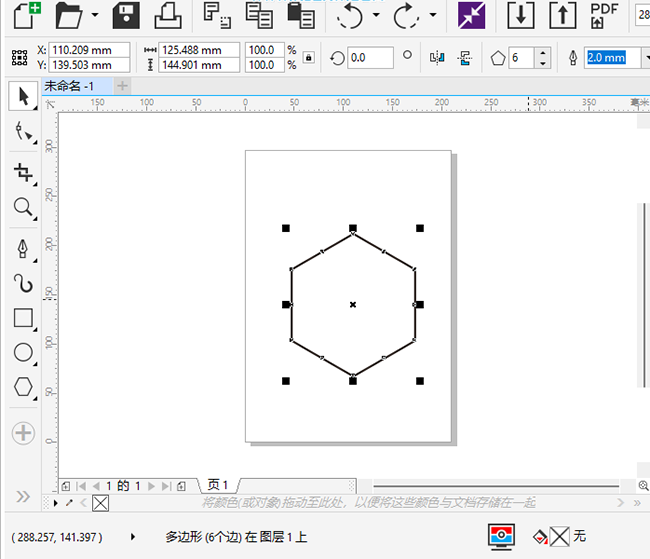Expand the Undo history dropdown arrow
Image resolution: width=650 pixels, height=559 pixels.
click(376, 16)
